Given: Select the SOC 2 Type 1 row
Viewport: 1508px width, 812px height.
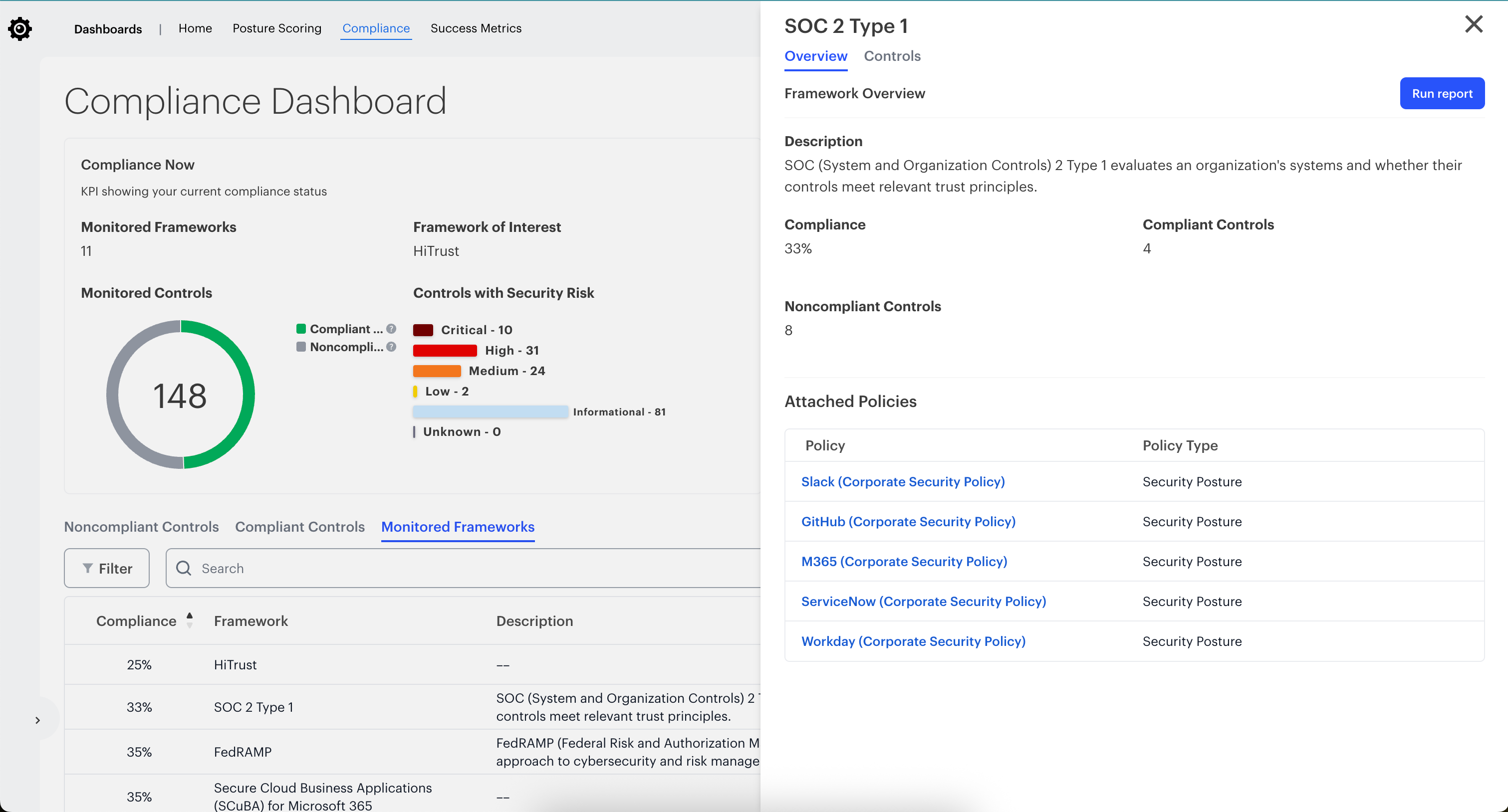Looking at the screenshot, I should click(412, 707).
